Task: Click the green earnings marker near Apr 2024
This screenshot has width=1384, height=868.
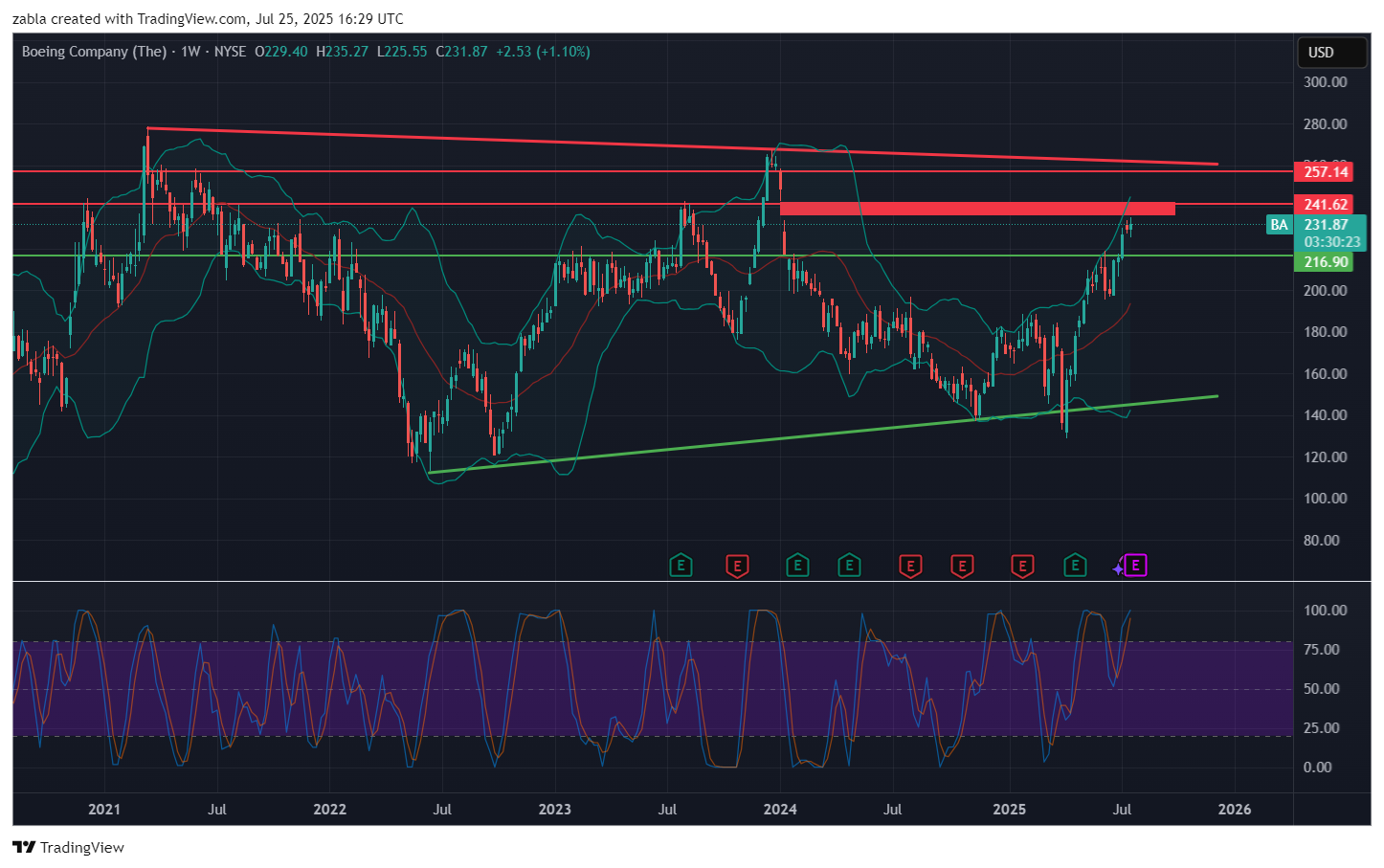Action: coord(849,566)
